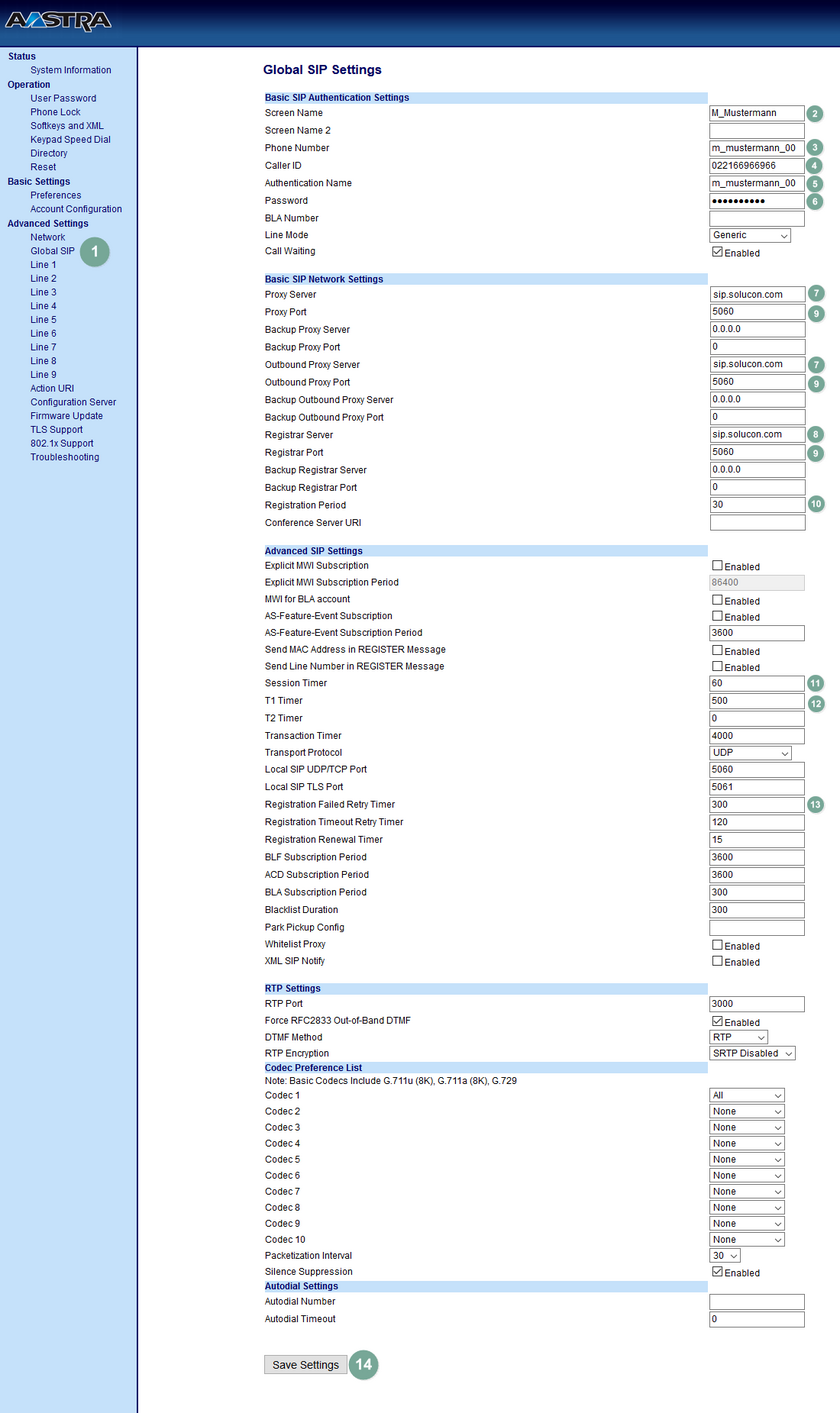840x1413 pixels.
Task: Open the Firmware Update page
Action: point(66,415)
